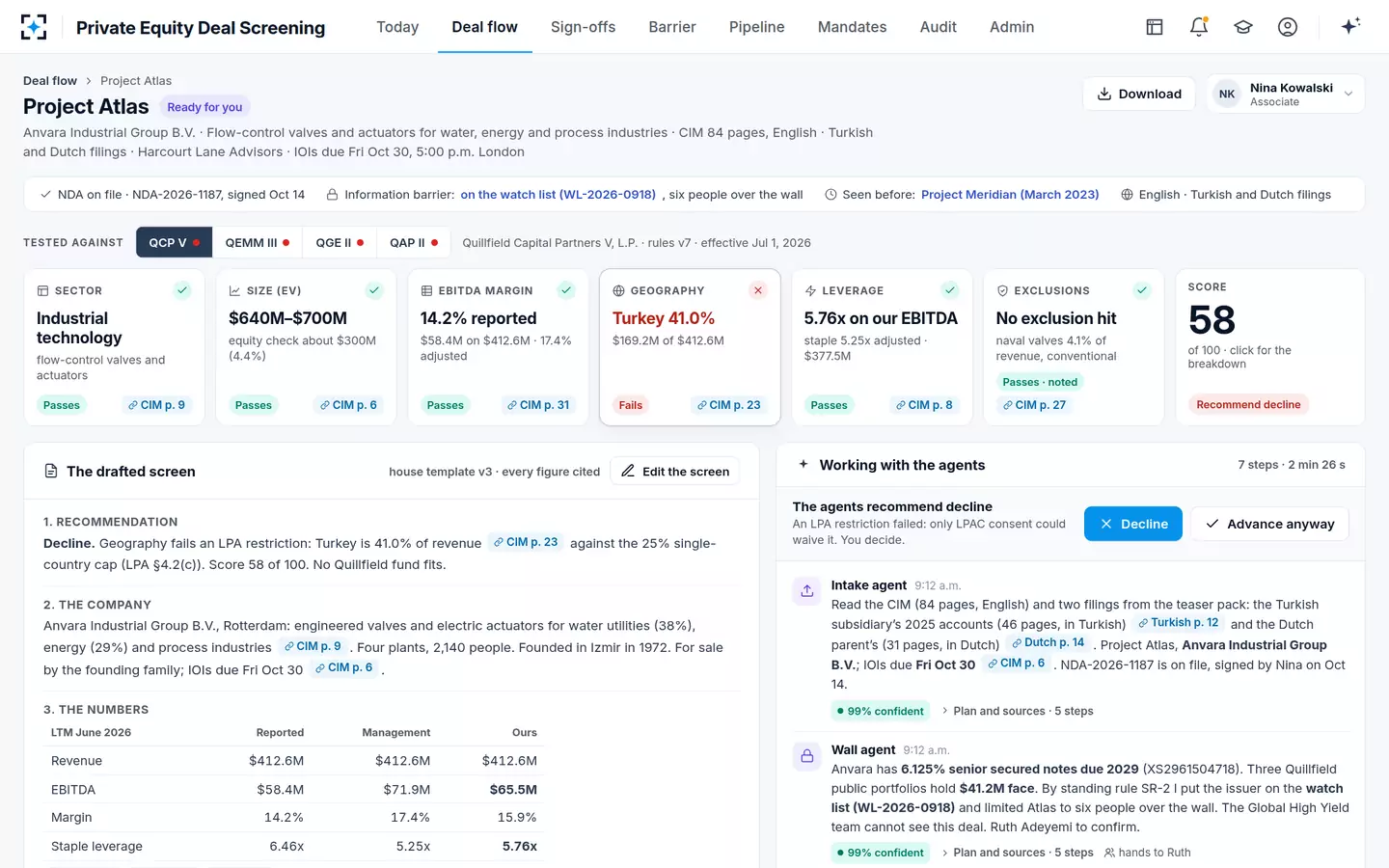Select the QGE II fund tab
Viewport: 1389px width, 868px height.
coord(340,243)
